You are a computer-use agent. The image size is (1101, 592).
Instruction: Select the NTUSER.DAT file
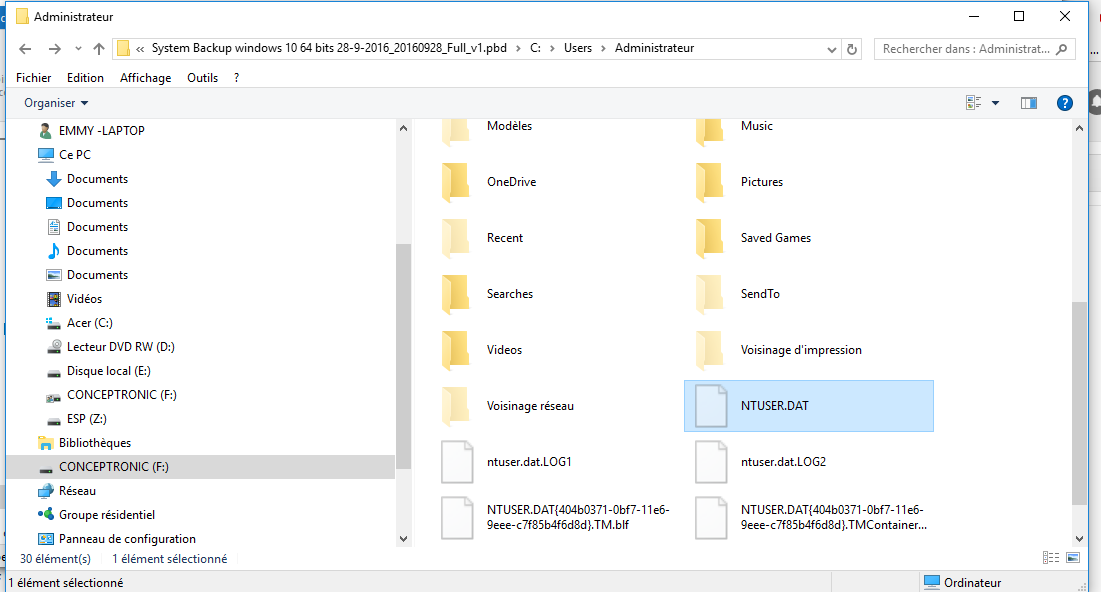coord(809,406)
